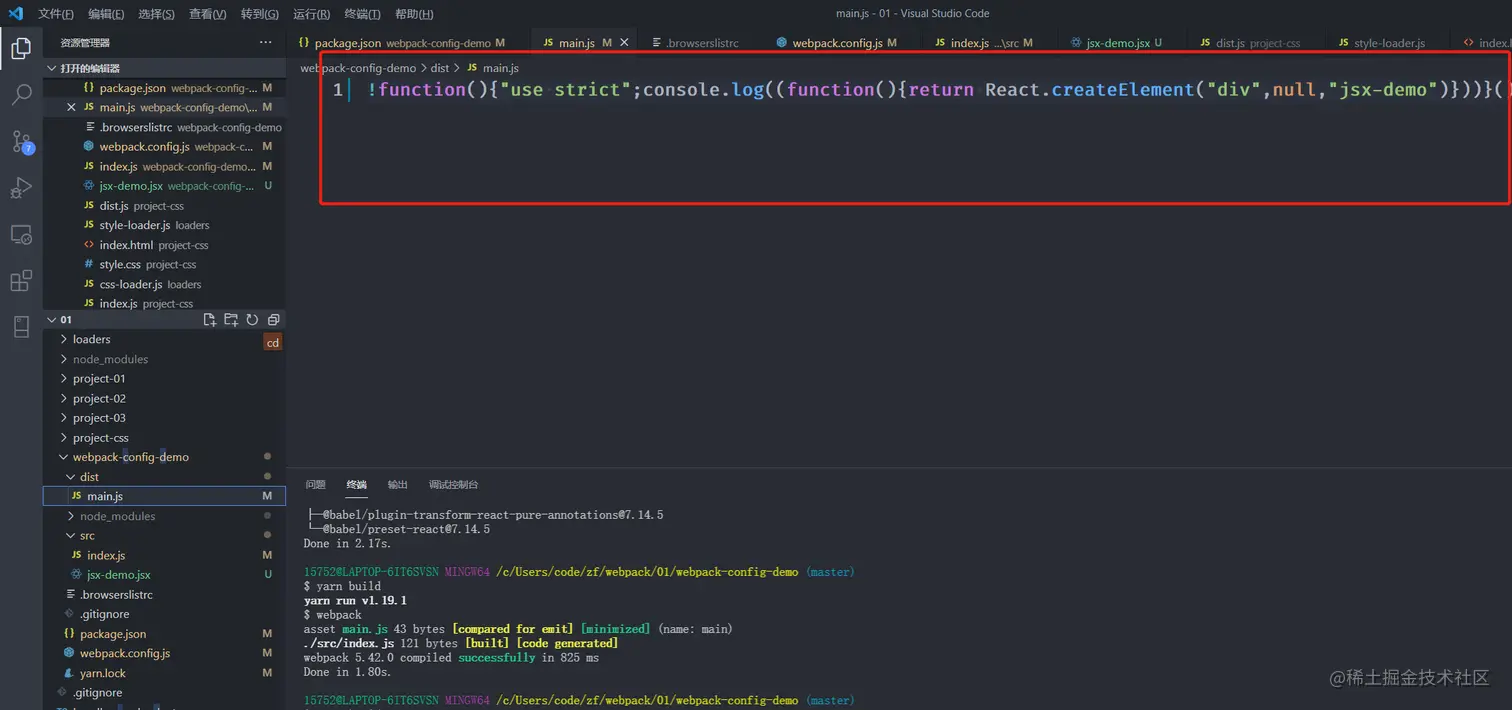The width and height of the screenshot is (1512, 710).
Task: Click the main.js breadcrumb segment
Action: pos(492,68)
